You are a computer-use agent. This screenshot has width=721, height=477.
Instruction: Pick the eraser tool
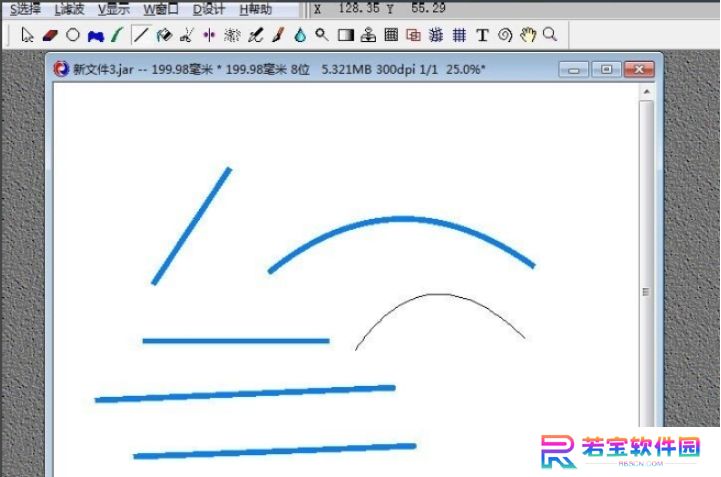[50, 35]
